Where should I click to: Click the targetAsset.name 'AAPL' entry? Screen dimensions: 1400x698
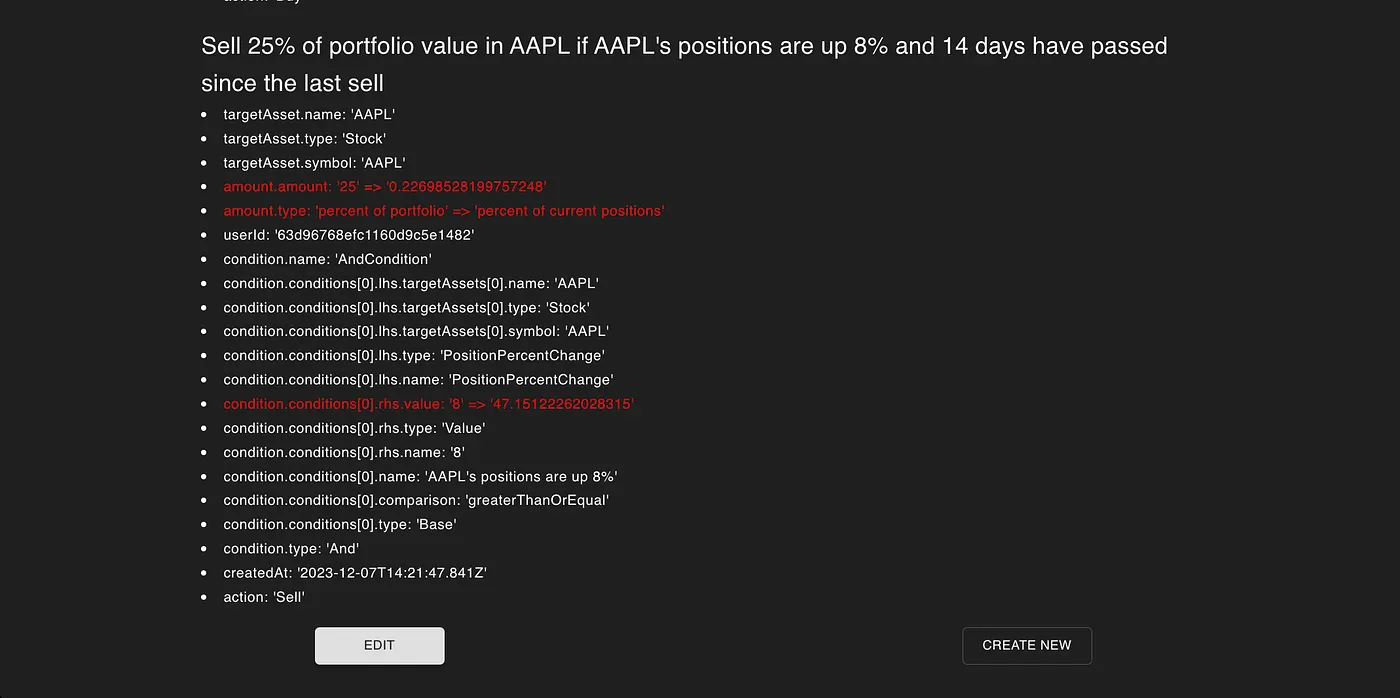(309, 115)
